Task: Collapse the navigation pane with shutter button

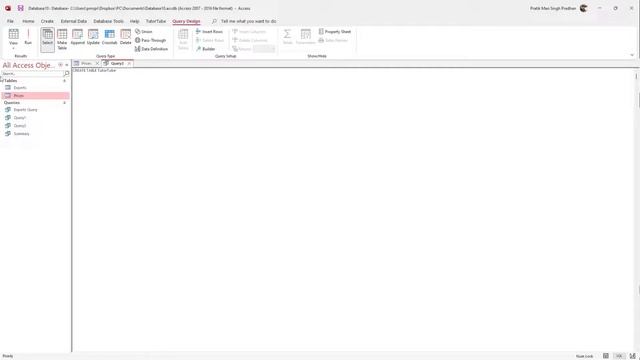Action: (67, 65)
